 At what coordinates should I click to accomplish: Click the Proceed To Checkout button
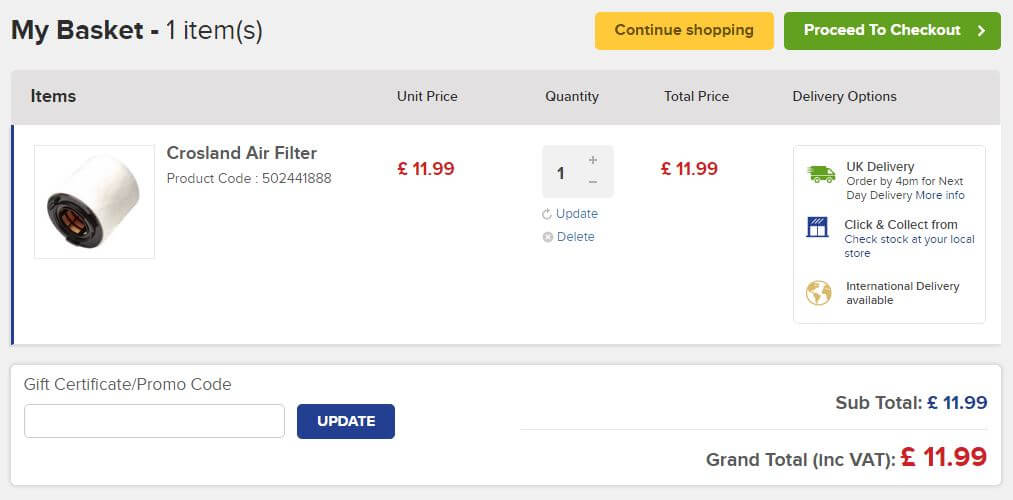click(x=892, y=30)
